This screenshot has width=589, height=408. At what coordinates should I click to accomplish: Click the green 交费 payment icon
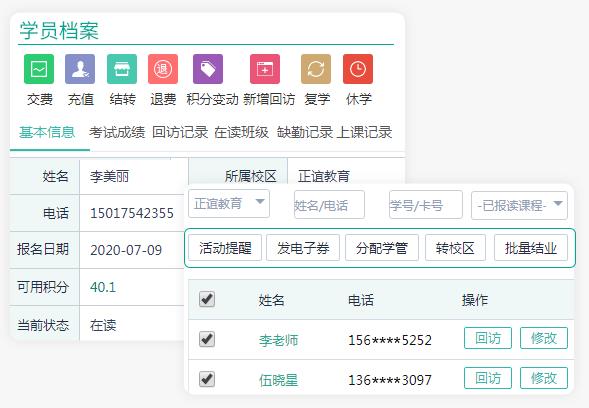(39, 69)
